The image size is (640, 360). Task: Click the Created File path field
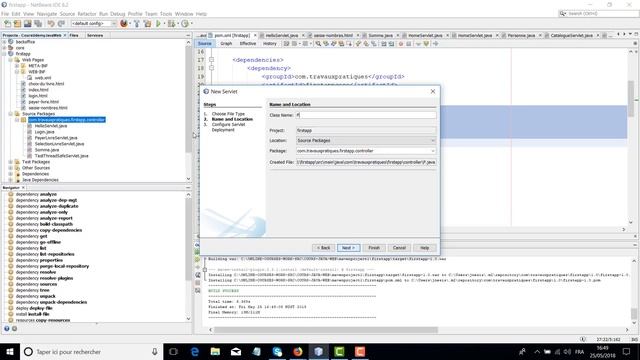tap(366, 162)
